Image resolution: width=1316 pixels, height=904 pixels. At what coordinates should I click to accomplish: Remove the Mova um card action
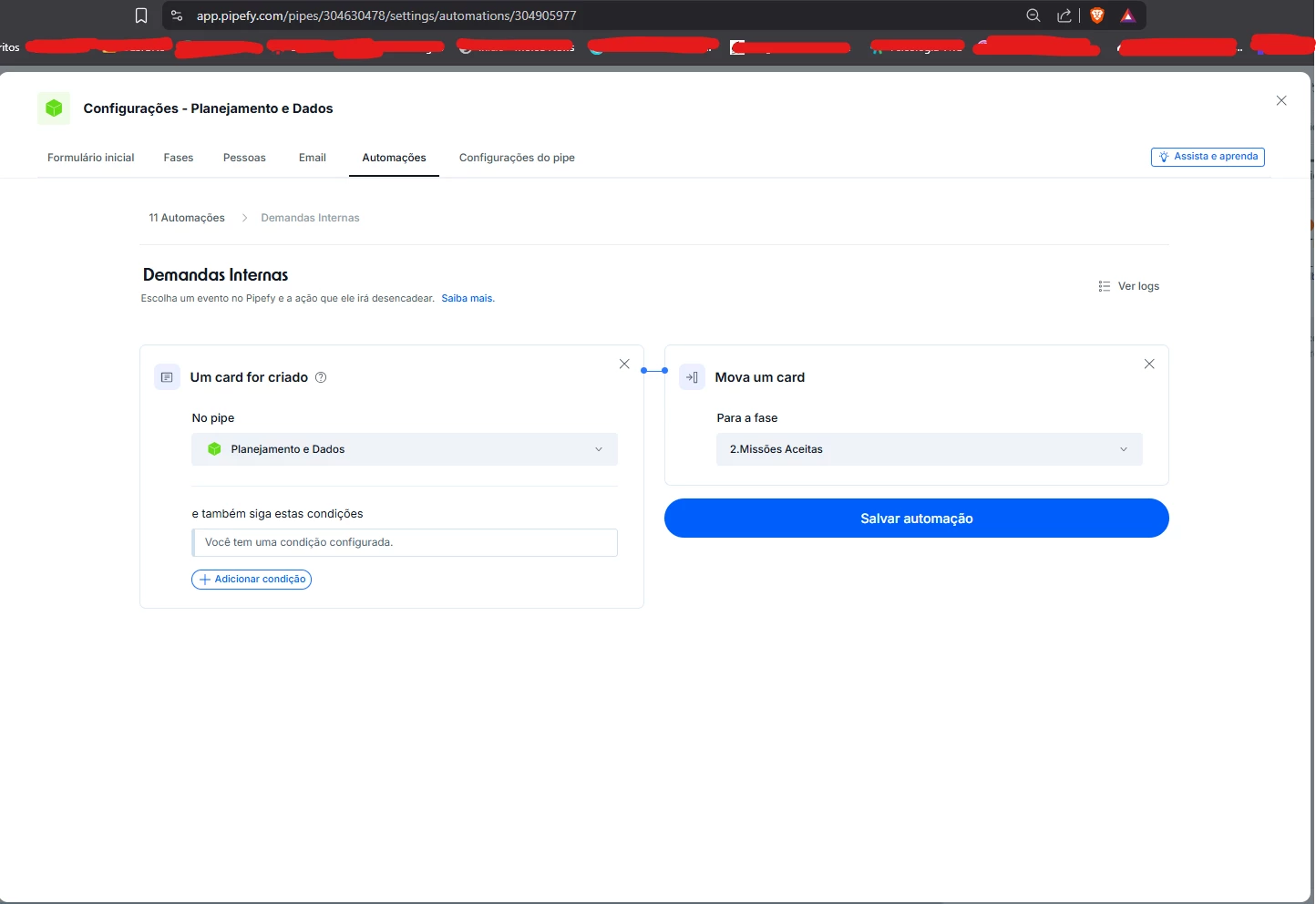[1149, 364]
